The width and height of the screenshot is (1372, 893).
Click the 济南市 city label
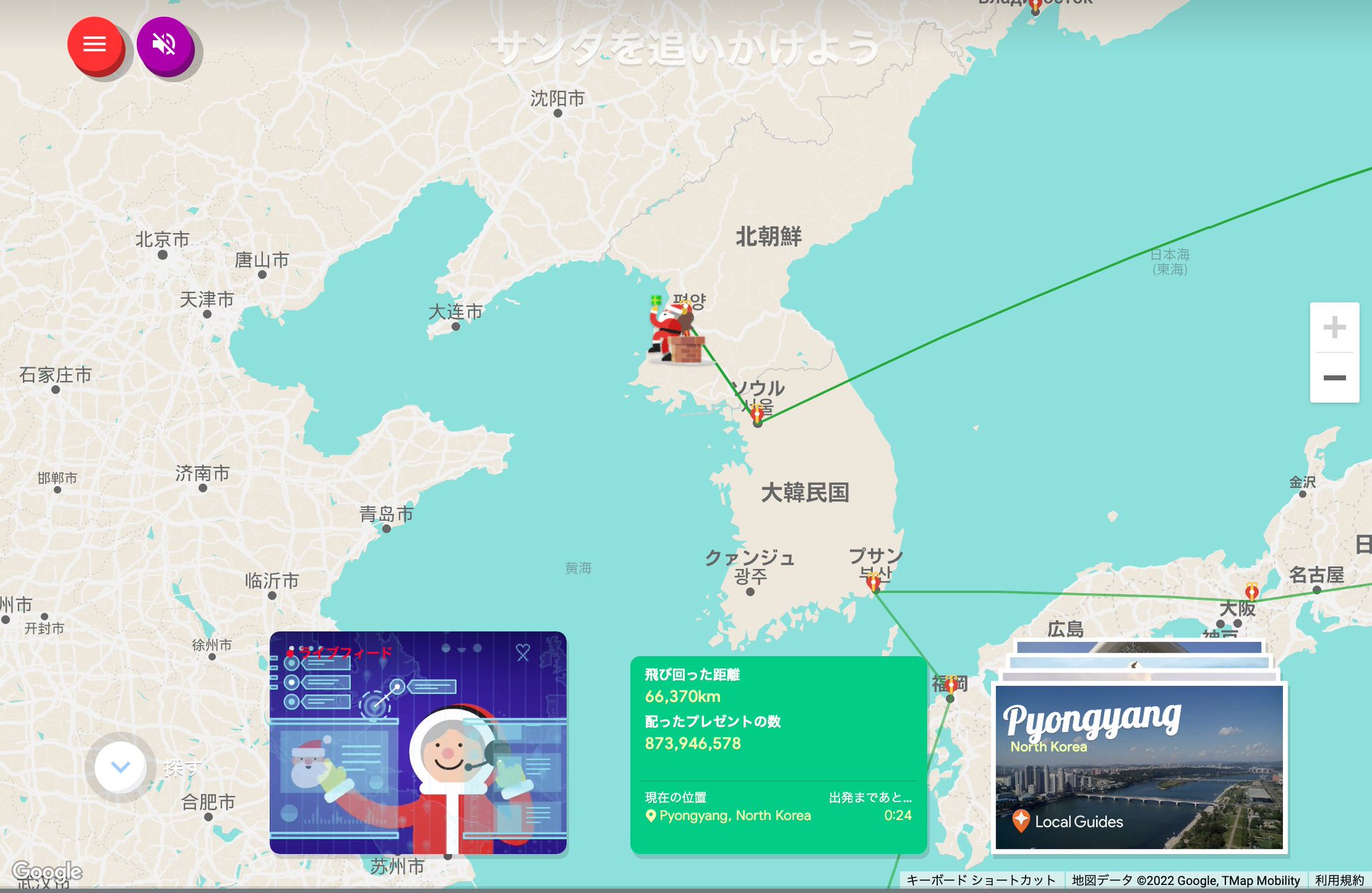tap(202, 473)
